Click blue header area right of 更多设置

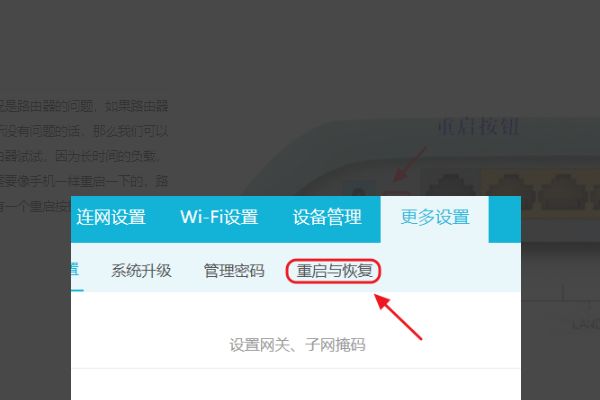pyautogui.click(x=505, y=219)
